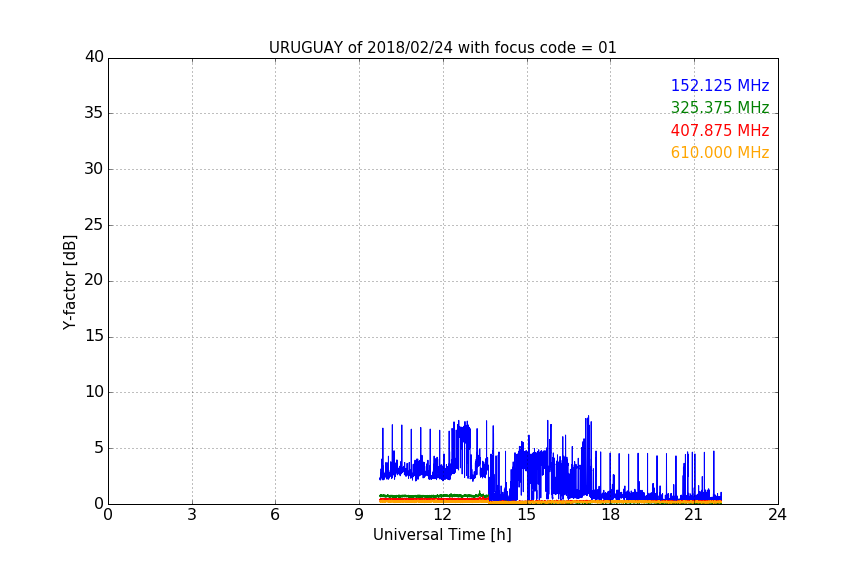Click the x-axis tick value '12'
Image resolution: width=864 pixels, height=576 pixels.
coord(443,515)
